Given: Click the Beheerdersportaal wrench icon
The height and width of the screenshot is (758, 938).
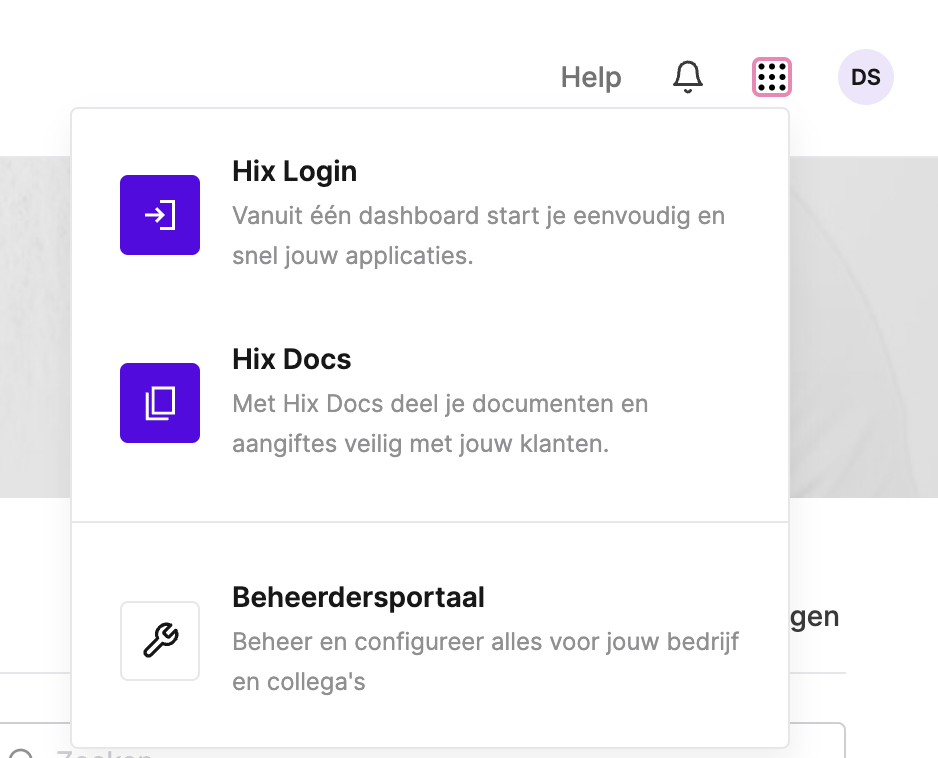Looking at the screenshot, I should [x=160, y=641].
